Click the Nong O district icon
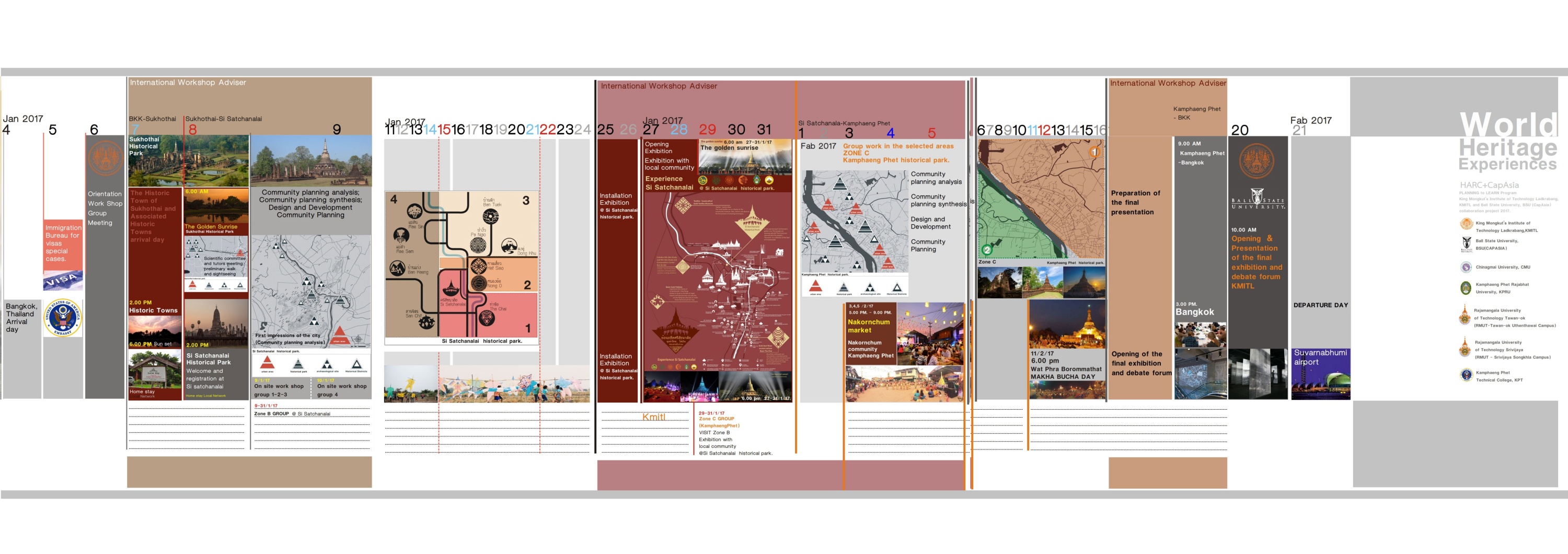The width and height of the screenshot is (1568, 554). point(478,283)
